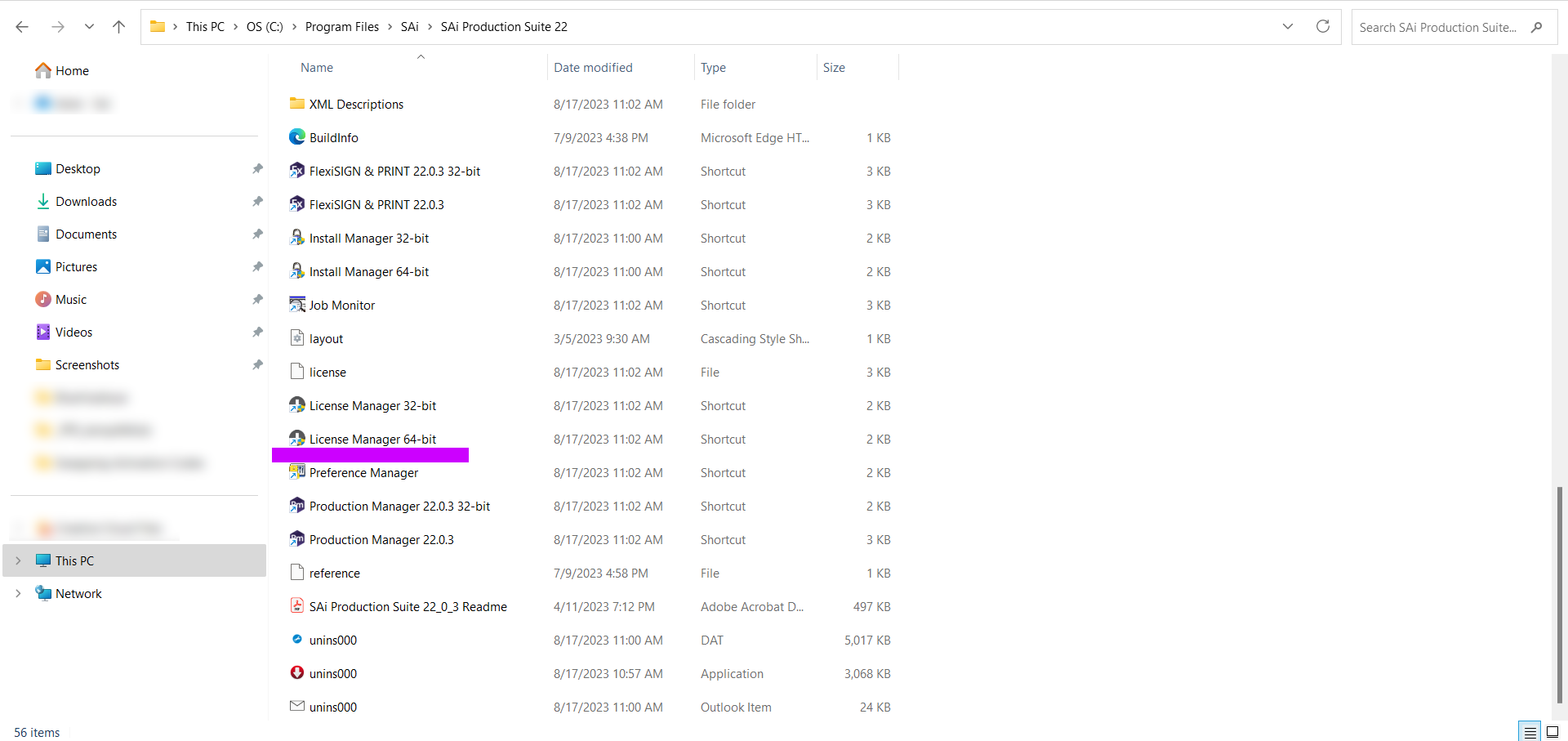1568x741 pixels.
Task: Select the unins000 Outlook Item icon
Action: coord(297,706)
